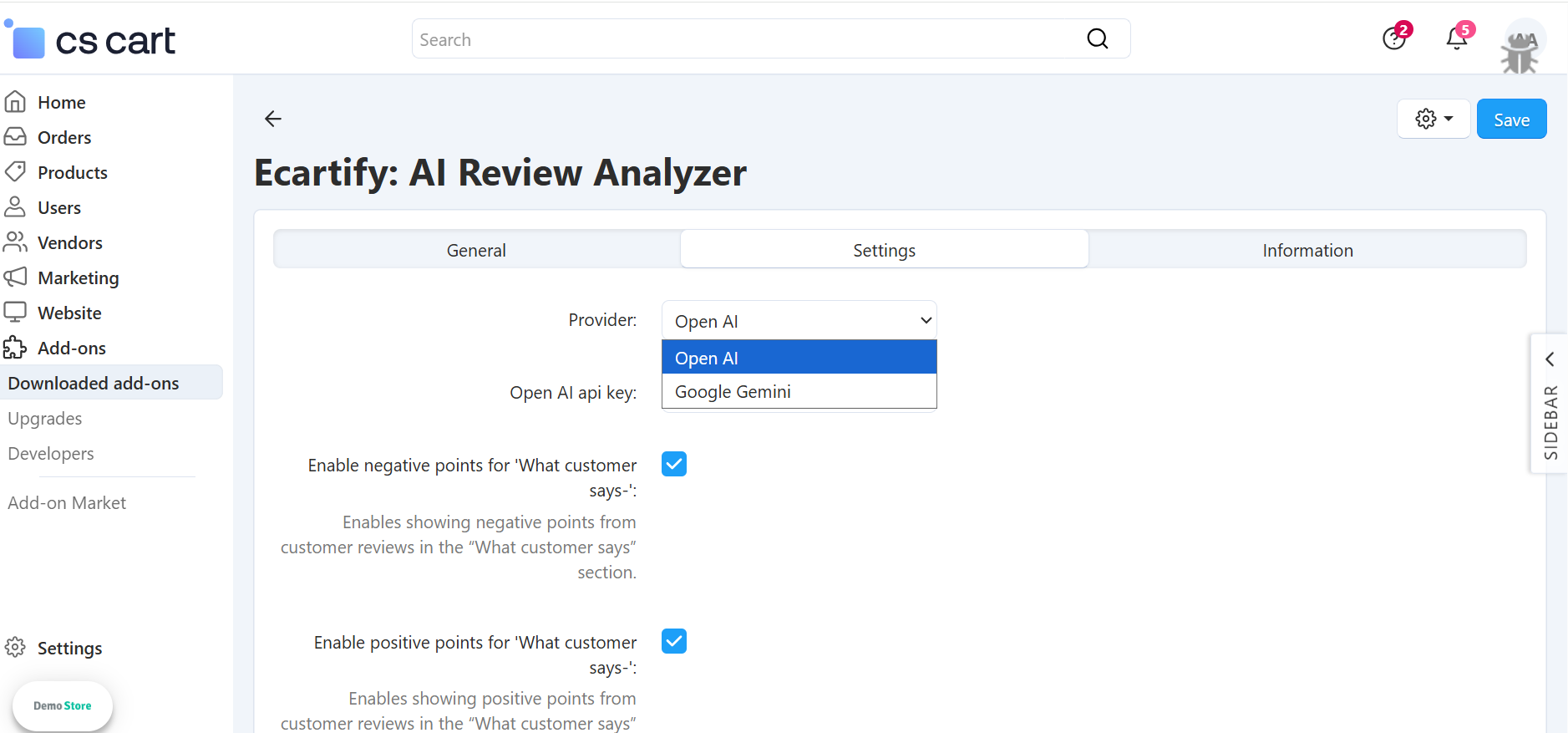Switch to the Information tab
This screenshot has width=1568, height=733.
1307,251
